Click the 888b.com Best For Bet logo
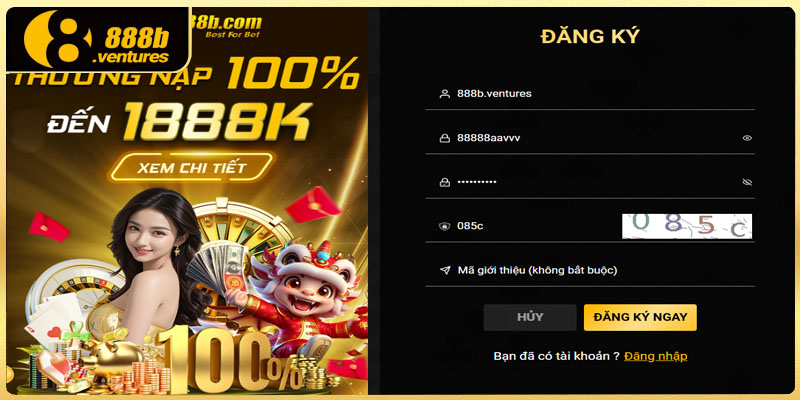This screenshot has width=800, height=400. click(227, 27)
